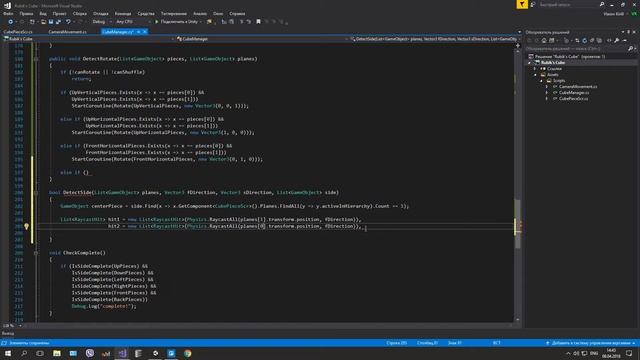Viewport: 640px width, 360px height.
Task: Open the Справка menu
Action: pos(237,13)
